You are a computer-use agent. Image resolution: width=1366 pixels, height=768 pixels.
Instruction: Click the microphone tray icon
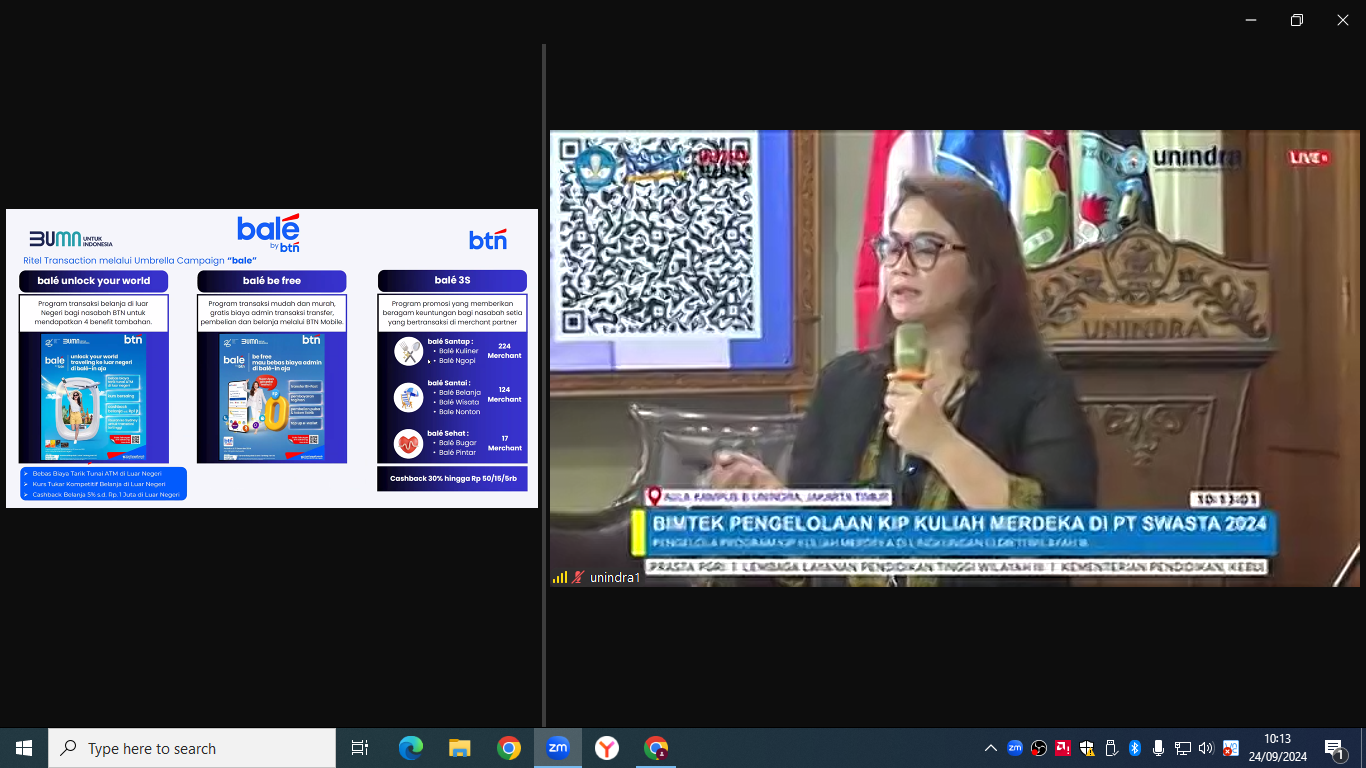pyautogui.click(x=1159, y=748)
